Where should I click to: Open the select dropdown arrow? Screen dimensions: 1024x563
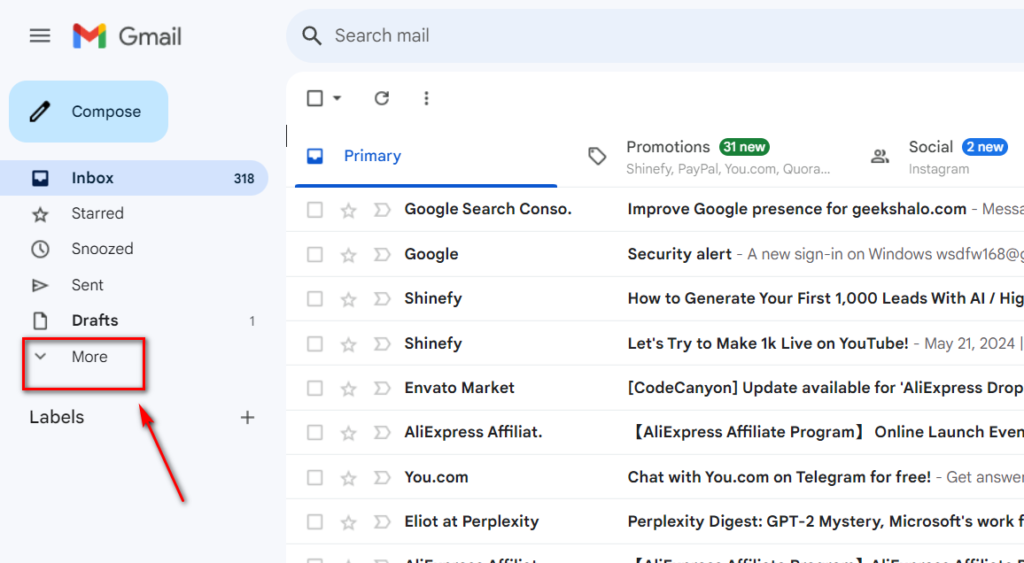pos(337,99)
